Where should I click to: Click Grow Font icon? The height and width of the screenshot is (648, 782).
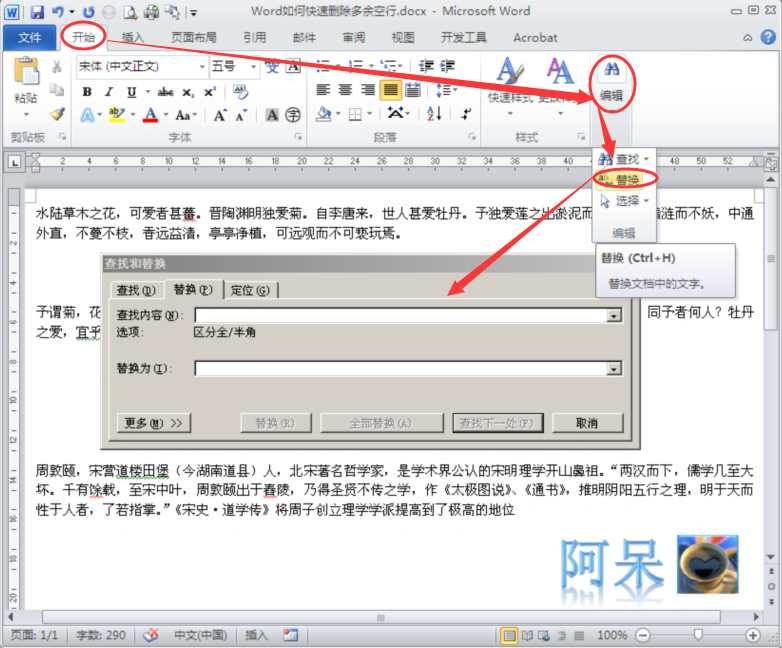pos(220,115)
